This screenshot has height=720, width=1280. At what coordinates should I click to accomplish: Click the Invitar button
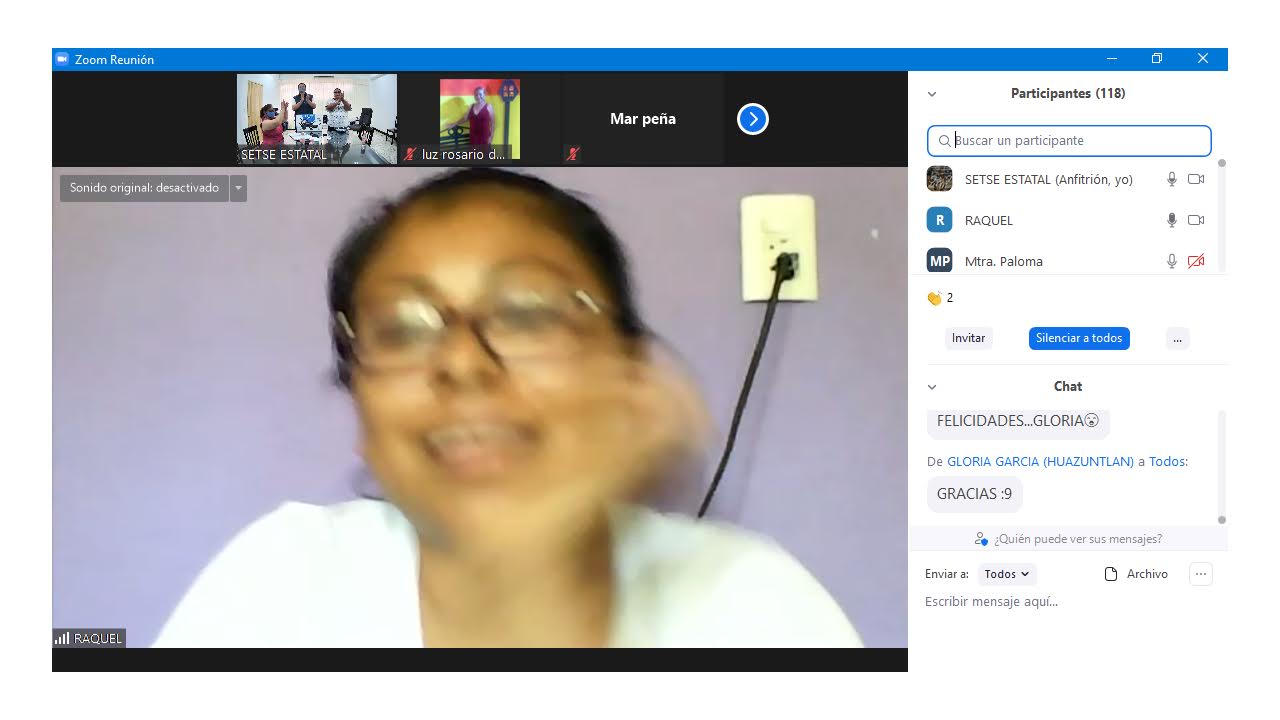coord(968,338)
